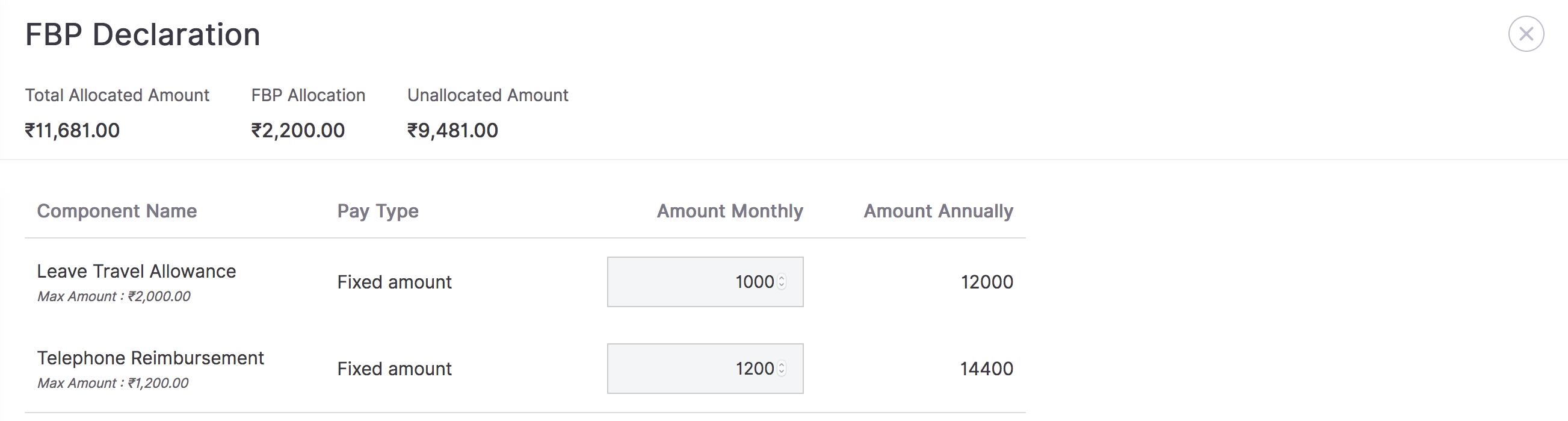Click the Total Allocated Amount label

coord(117,95)
